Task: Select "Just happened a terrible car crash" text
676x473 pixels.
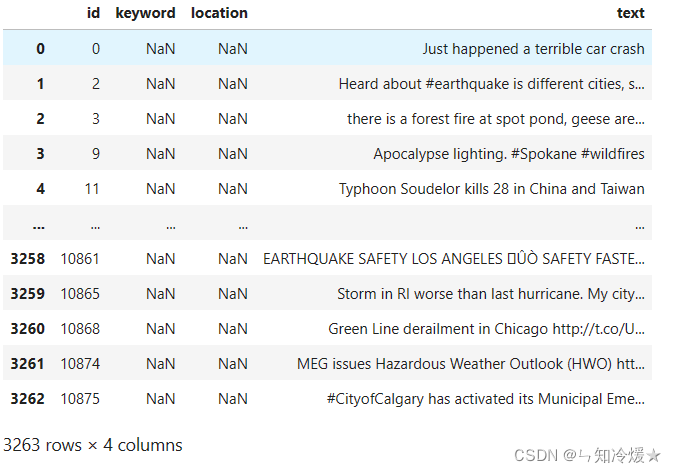Action: (x=533, y=49)
